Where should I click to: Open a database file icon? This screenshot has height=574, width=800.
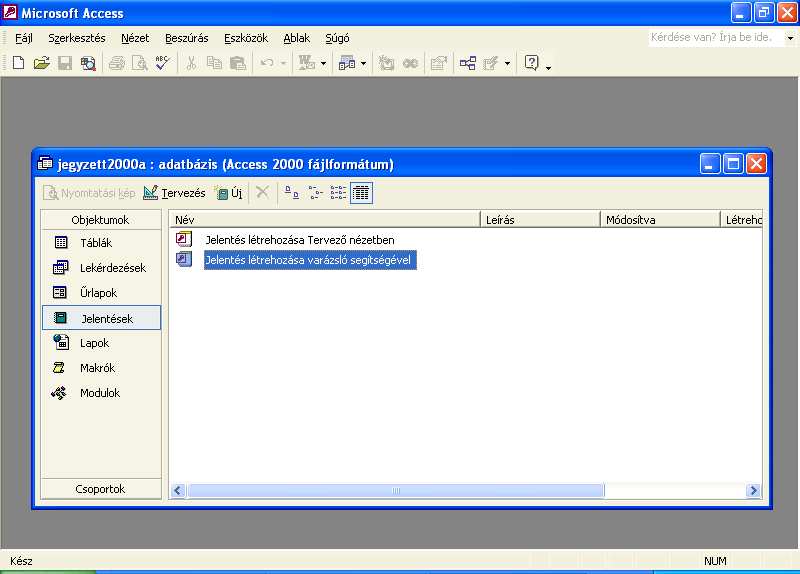pos(41,63)
